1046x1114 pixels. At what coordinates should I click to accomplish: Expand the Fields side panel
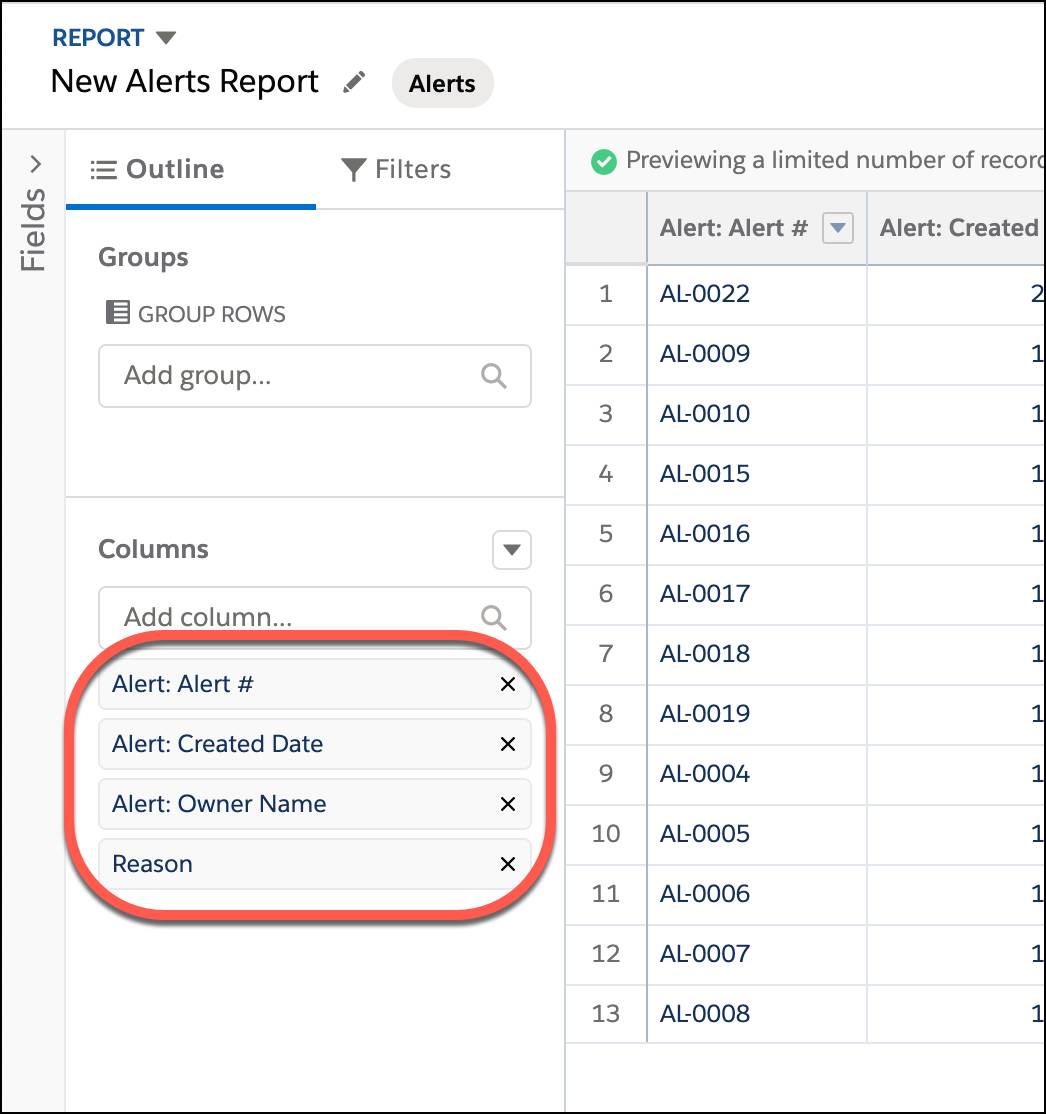[35, 164]
